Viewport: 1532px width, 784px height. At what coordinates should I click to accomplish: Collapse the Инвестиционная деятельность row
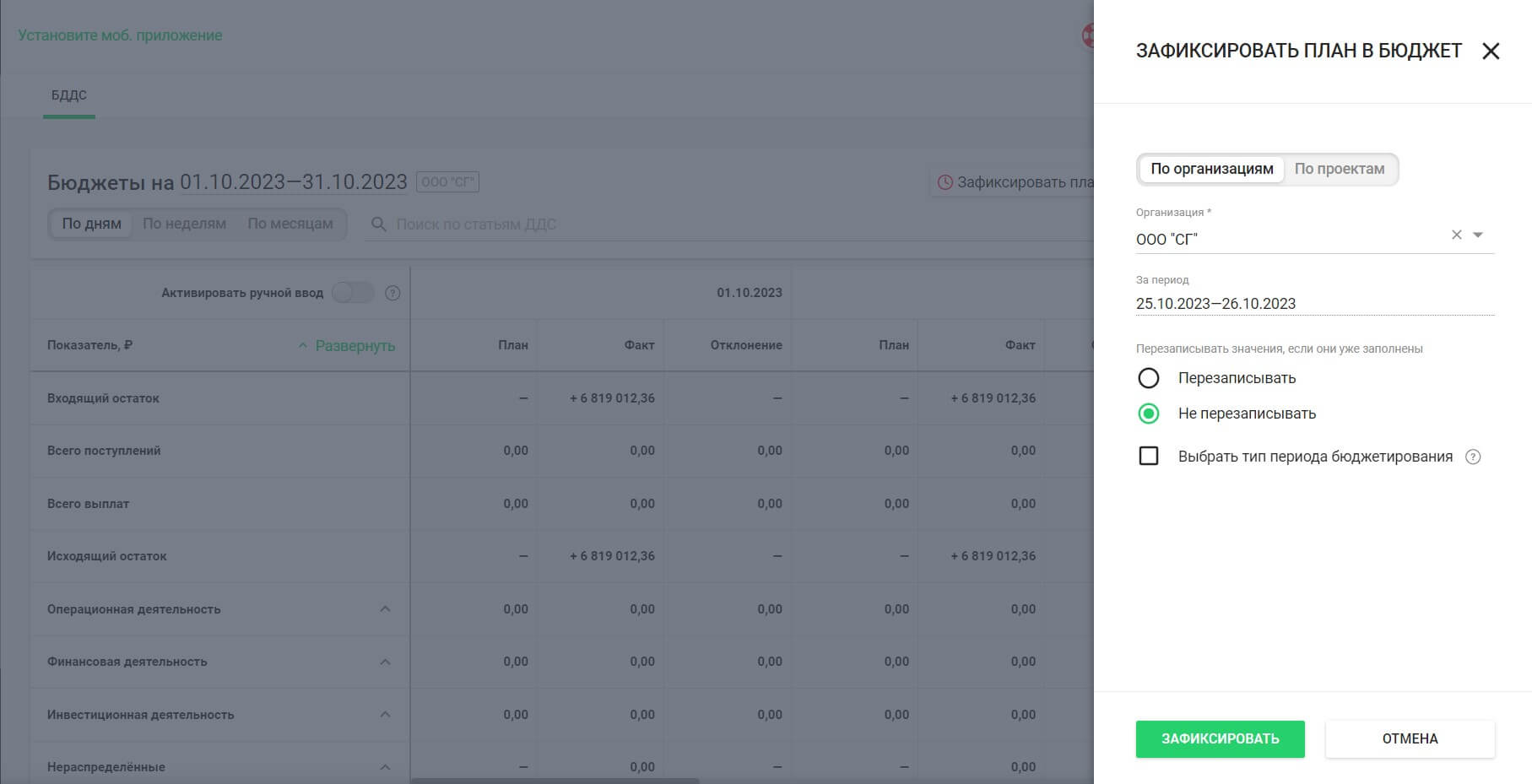point(385,715)
